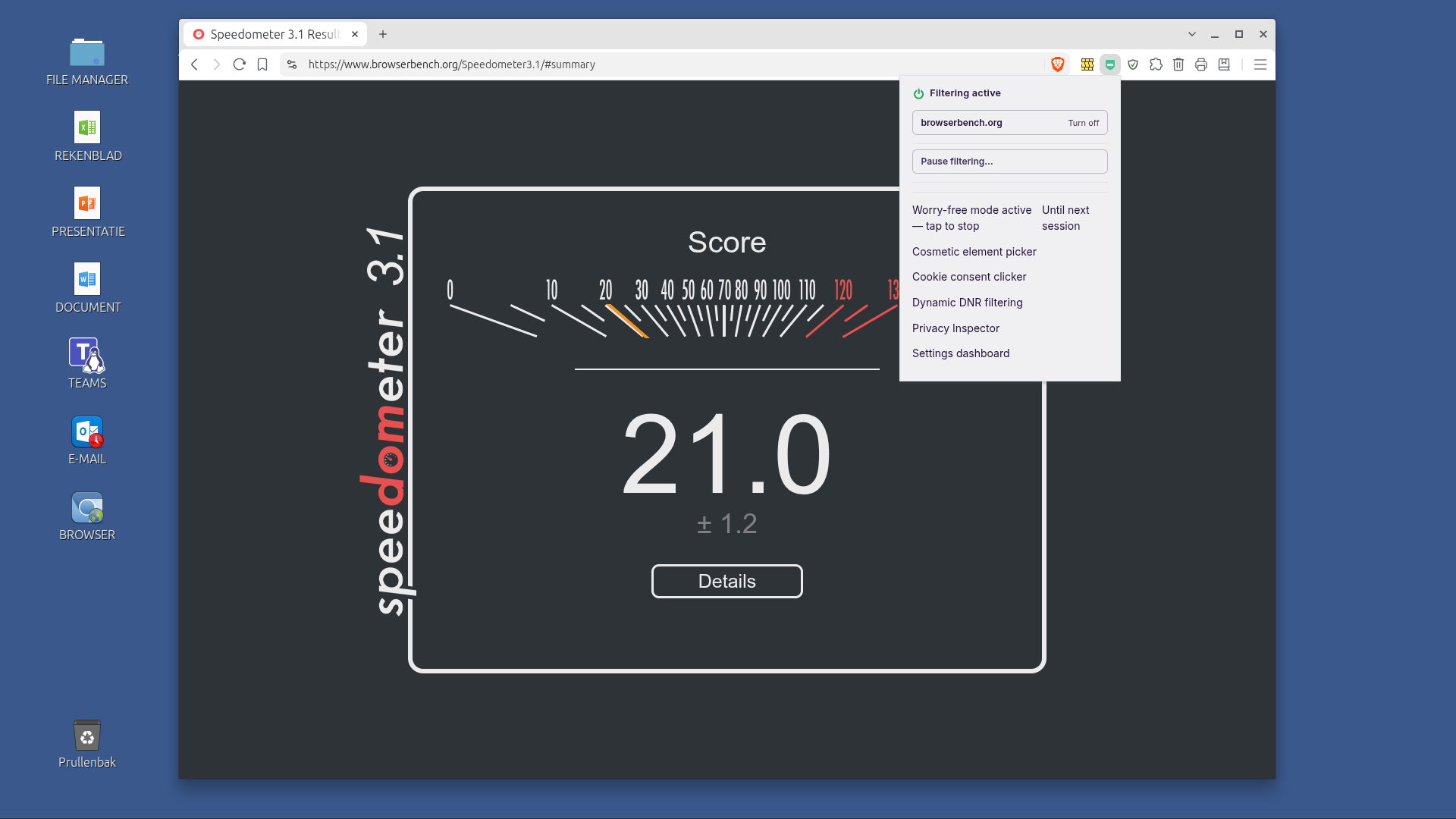Open BROWSER desktop icon
The image size is (1456, 819).
click(x=87, y=516)
